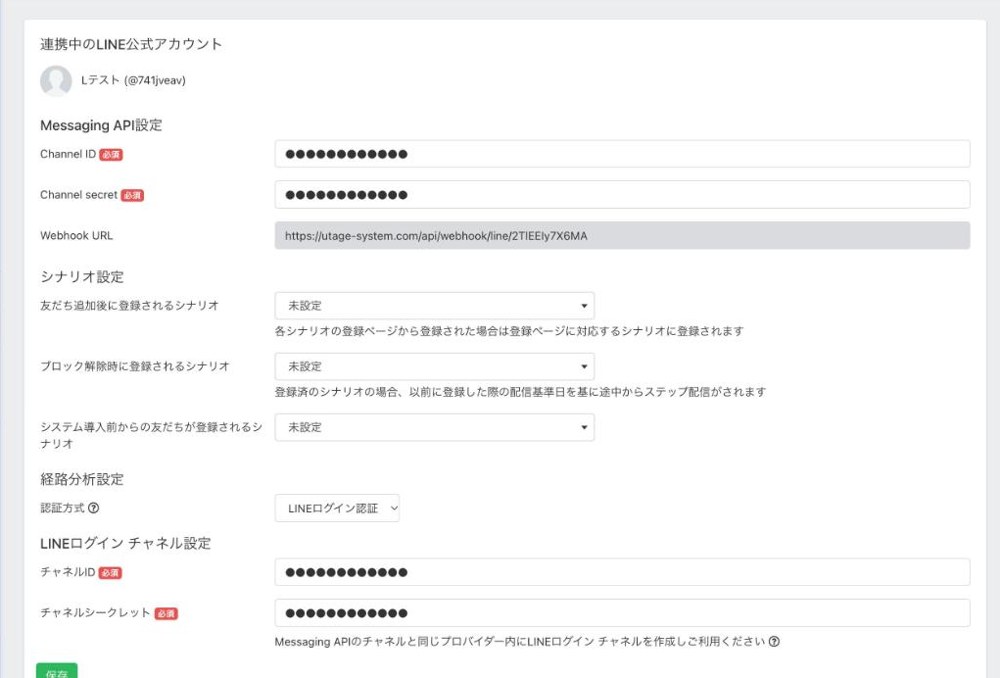
Task: Click the green 保存 button
Action: click(57, 671)
